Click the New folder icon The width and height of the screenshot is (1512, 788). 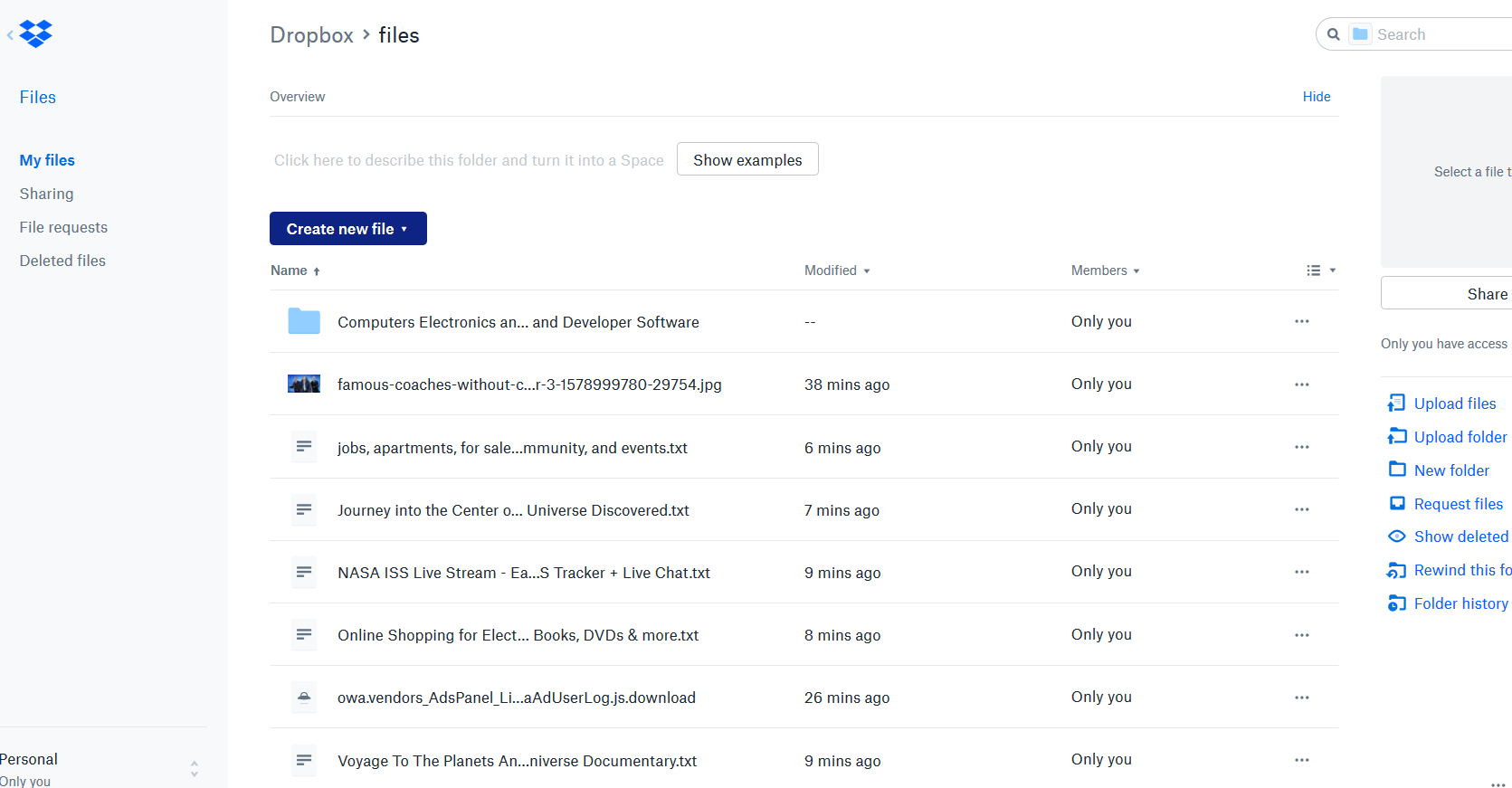(x=1397, y=470)
